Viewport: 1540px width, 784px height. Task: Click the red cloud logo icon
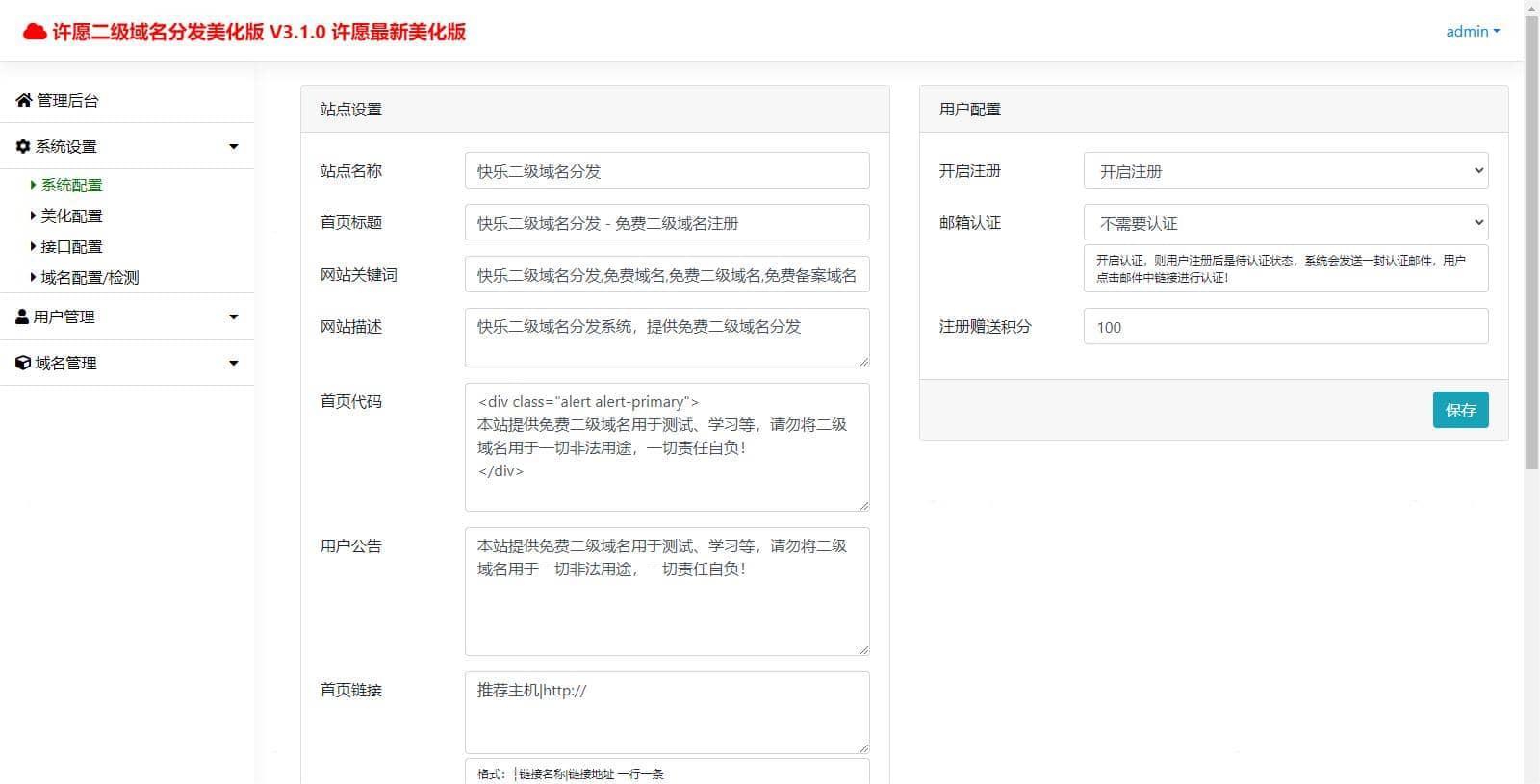pyautogui.click(x=35, y=32)
